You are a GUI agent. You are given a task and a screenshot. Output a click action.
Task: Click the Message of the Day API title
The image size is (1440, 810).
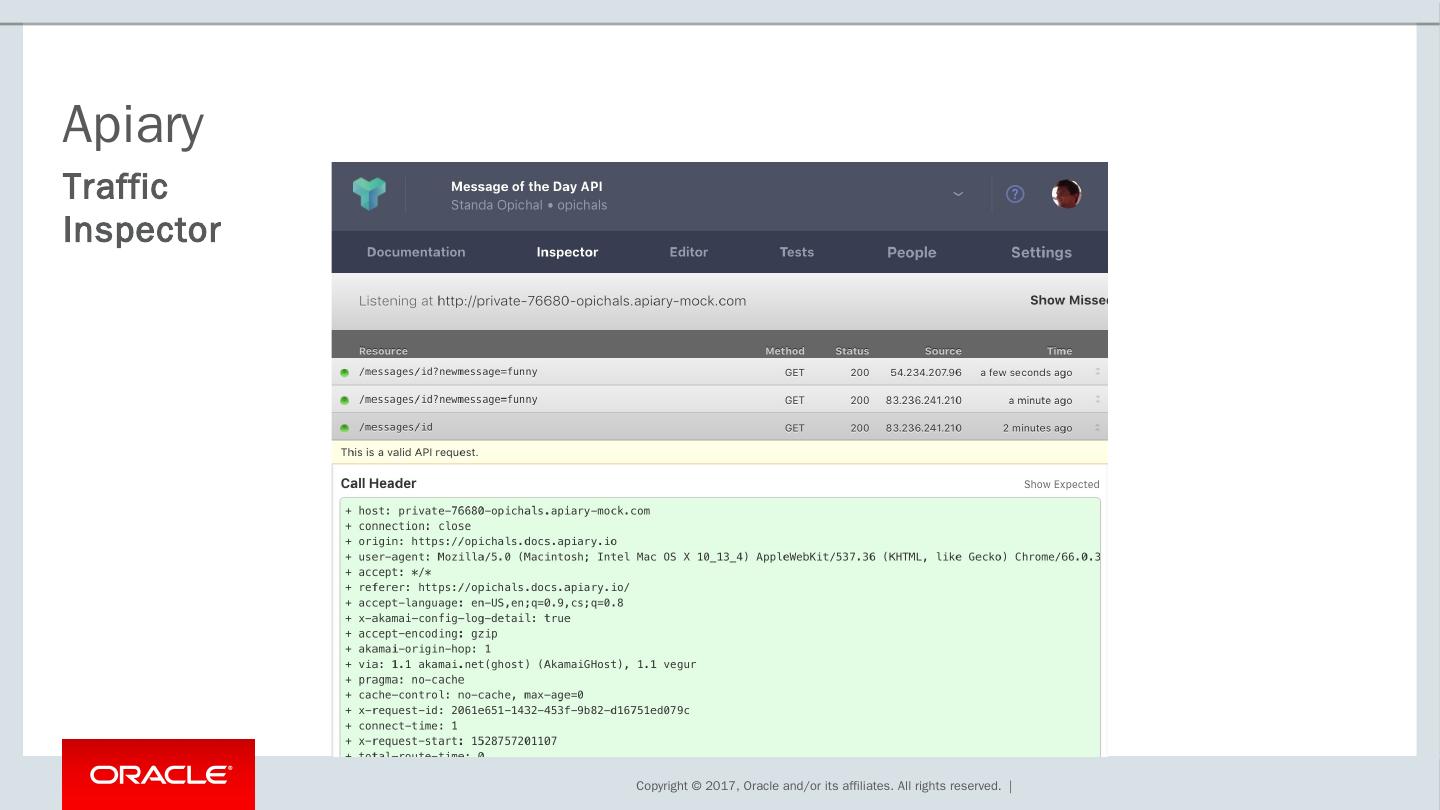tap(526, 186)
